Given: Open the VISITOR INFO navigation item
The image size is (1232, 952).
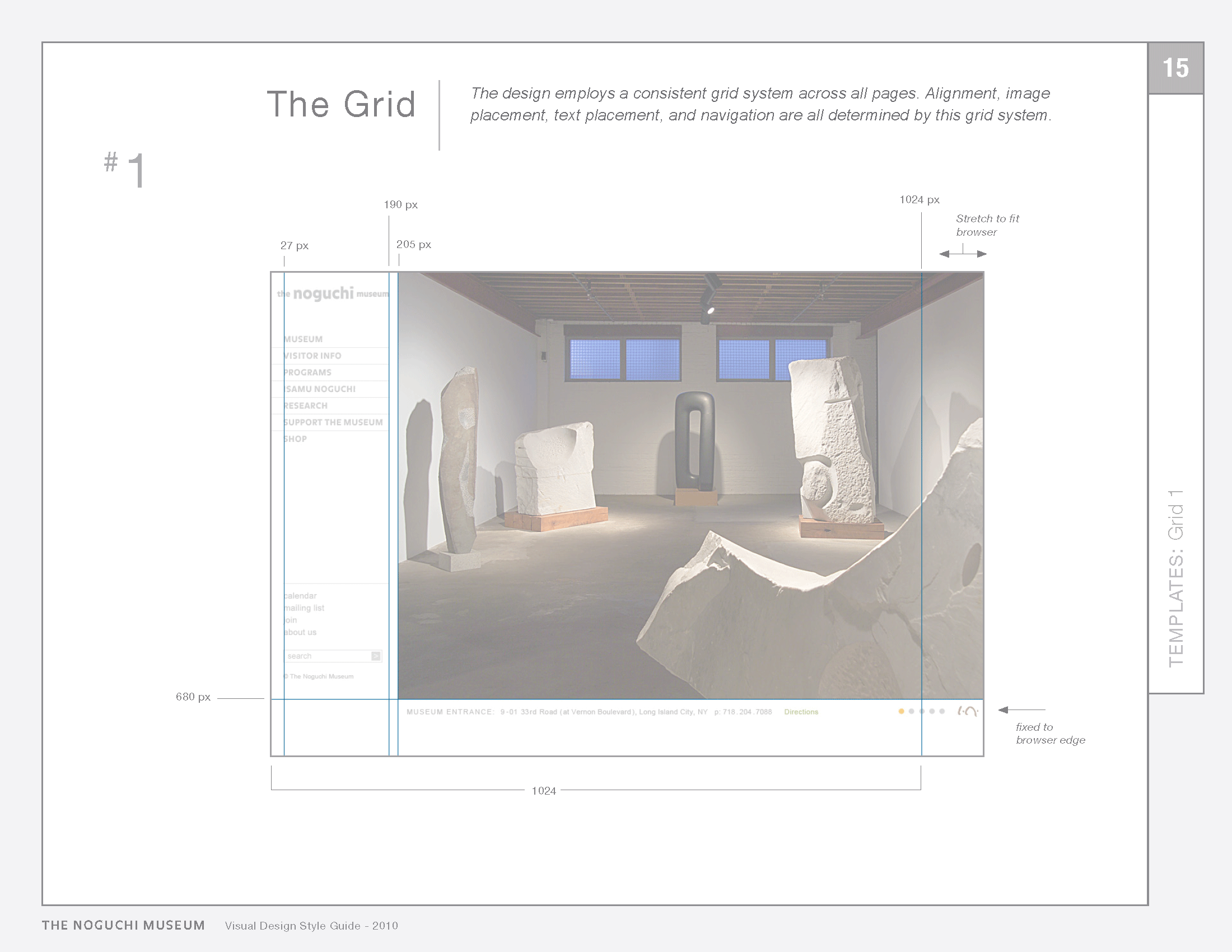Looking at the screenshot, I should pyautogui.click(x=312, y=356).
